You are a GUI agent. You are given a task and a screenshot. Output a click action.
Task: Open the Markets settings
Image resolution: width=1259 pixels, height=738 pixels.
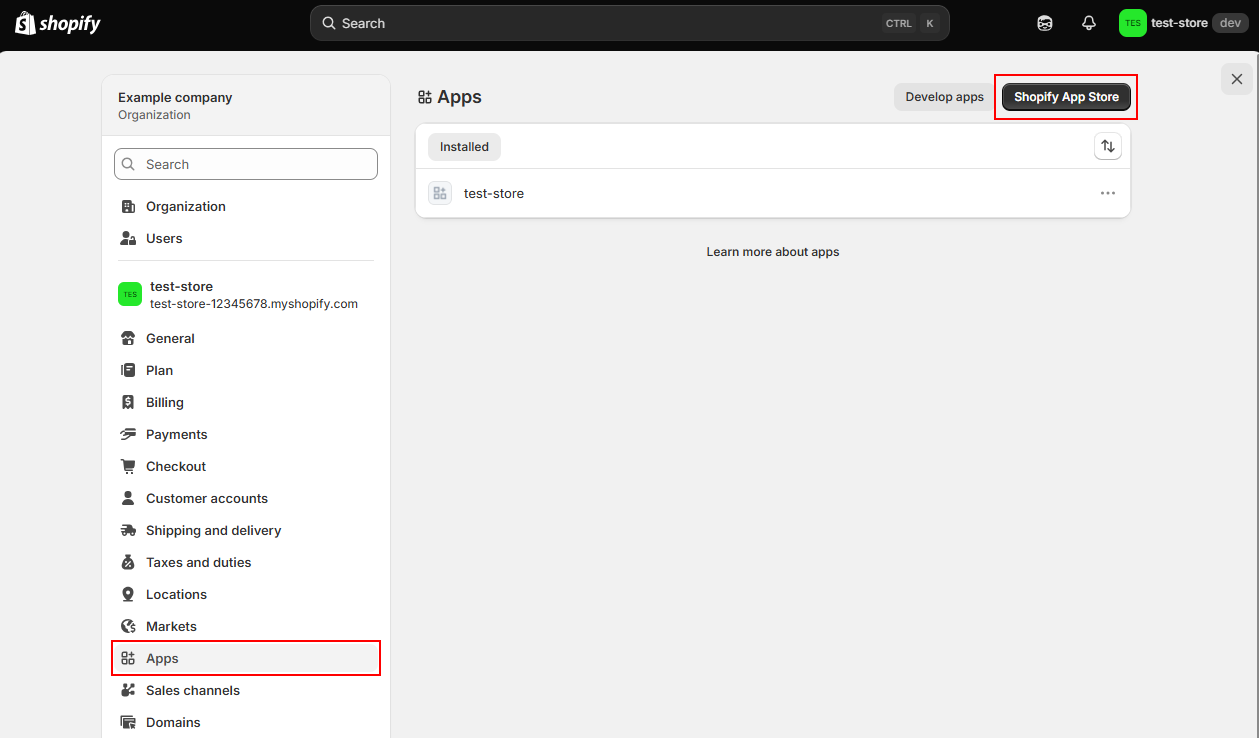[x=246, y=626]
